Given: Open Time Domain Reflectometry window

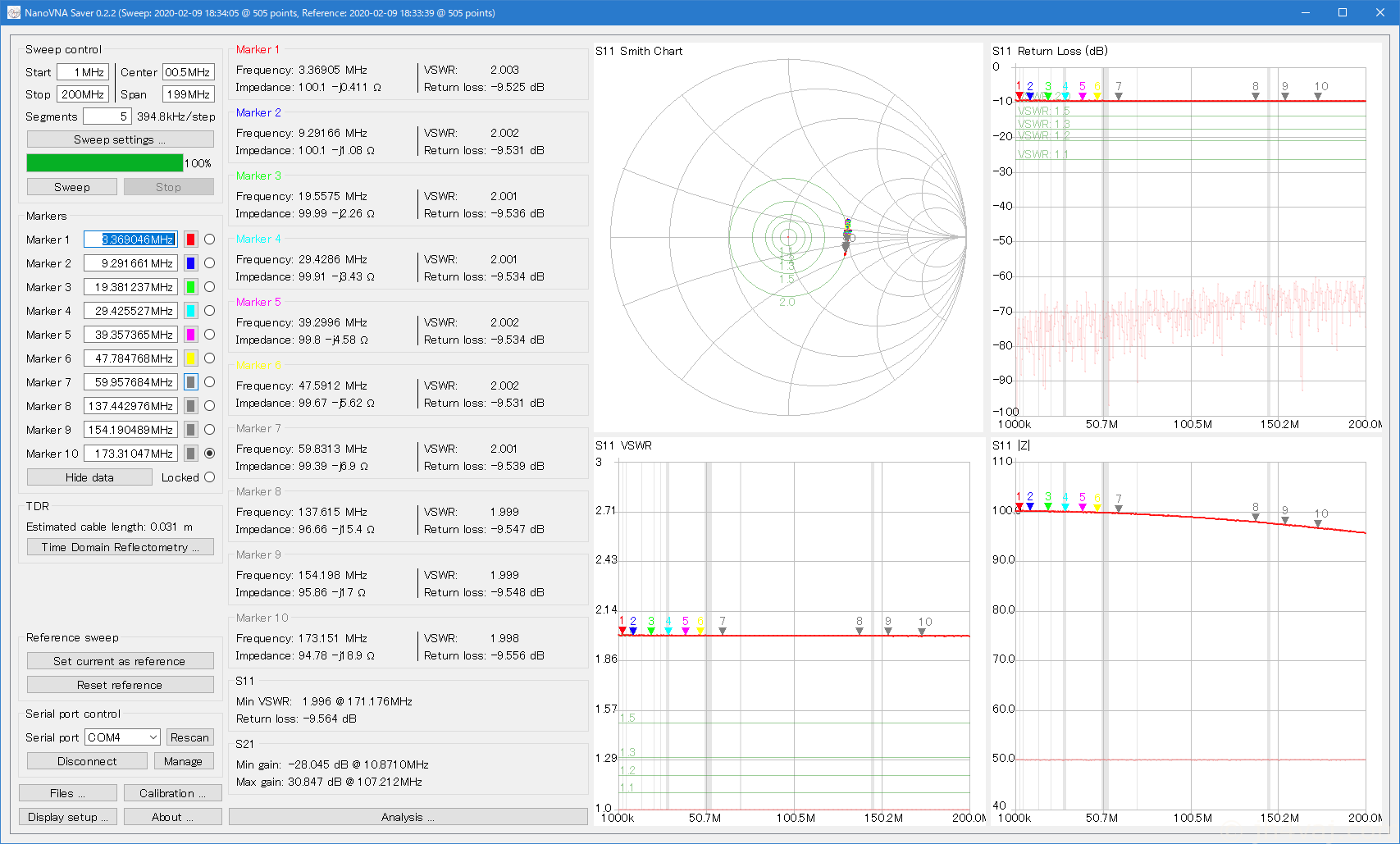Looking at the screenshot, I should (x=121, y=547).
